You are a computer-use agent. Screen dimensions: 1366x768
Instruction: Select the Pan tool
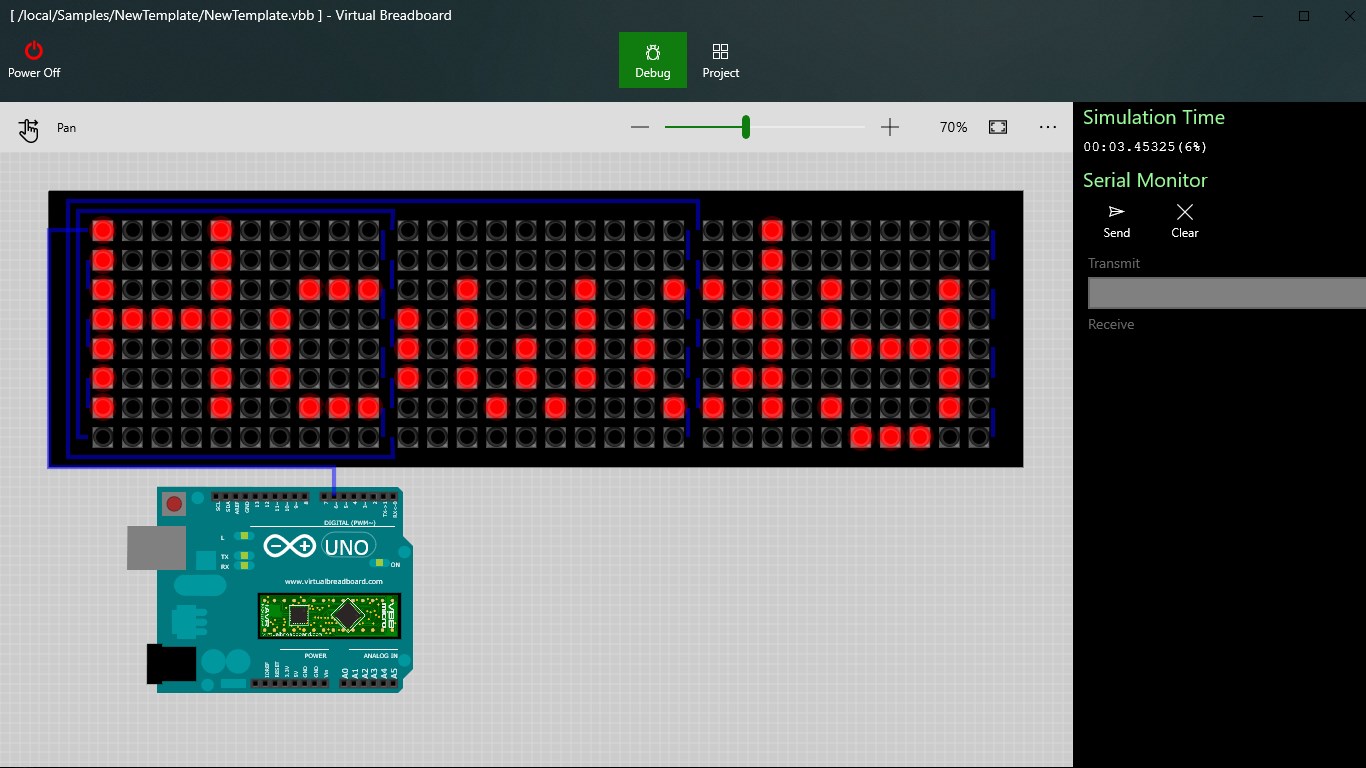click(x=28, y=127)
